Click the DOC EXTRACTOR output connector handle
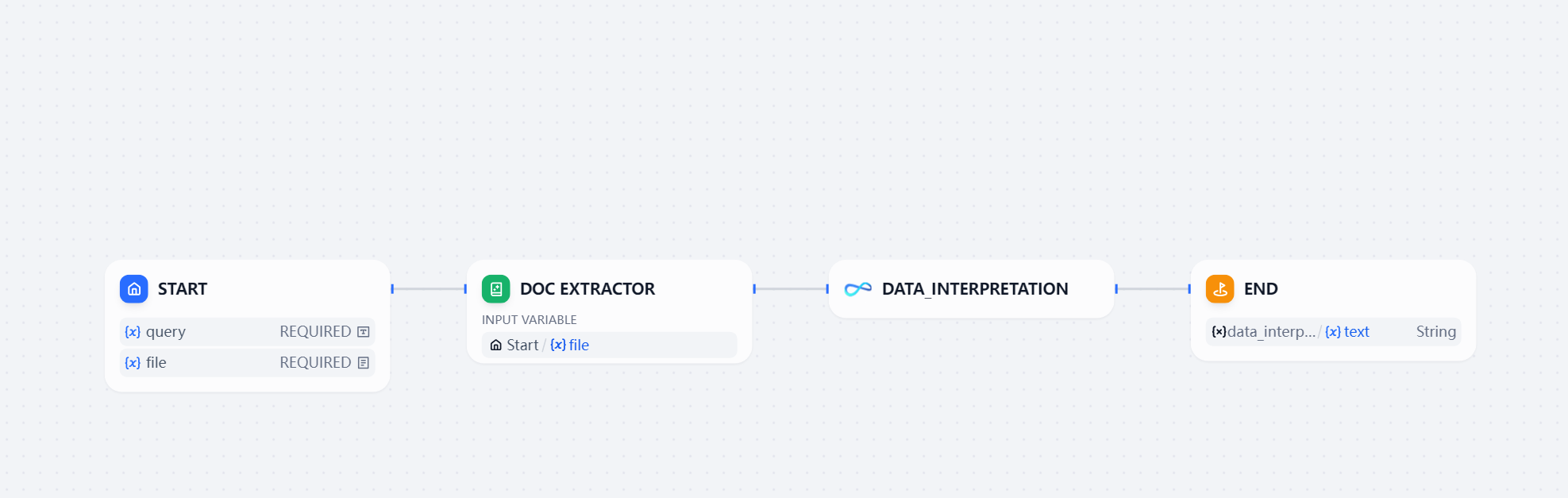Screen dimensions: 1568x498 754,289
